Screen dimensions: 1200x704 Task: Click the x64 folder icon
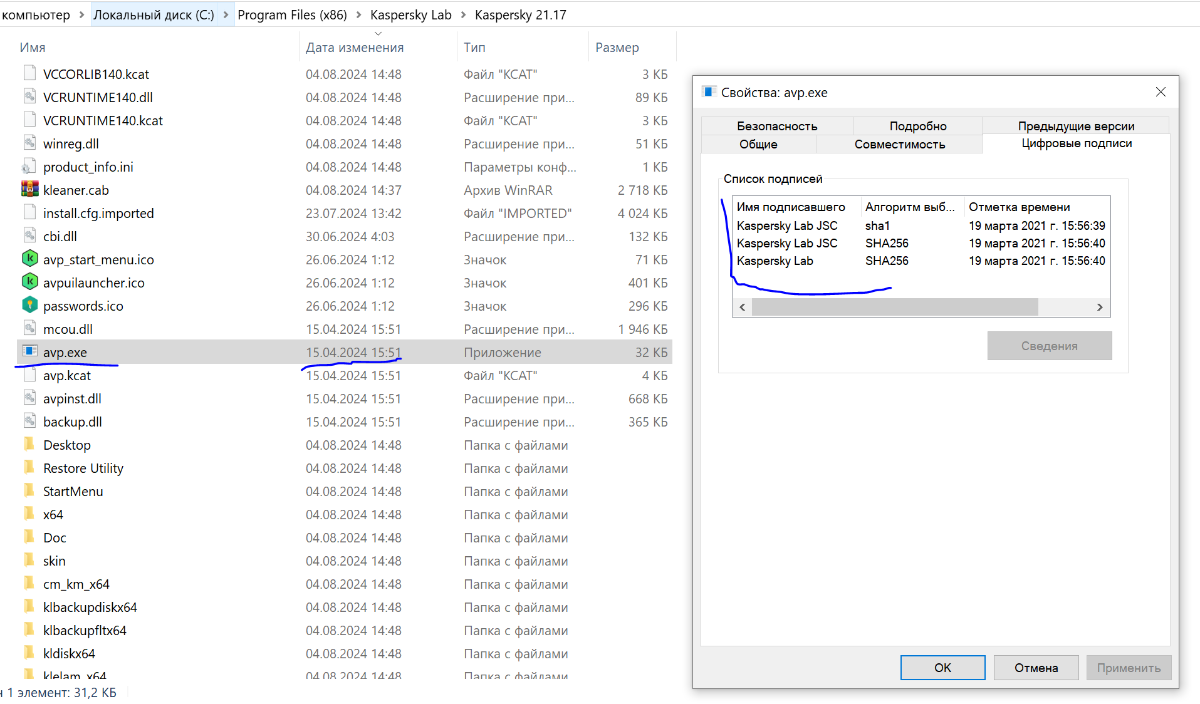click(29, 514)
